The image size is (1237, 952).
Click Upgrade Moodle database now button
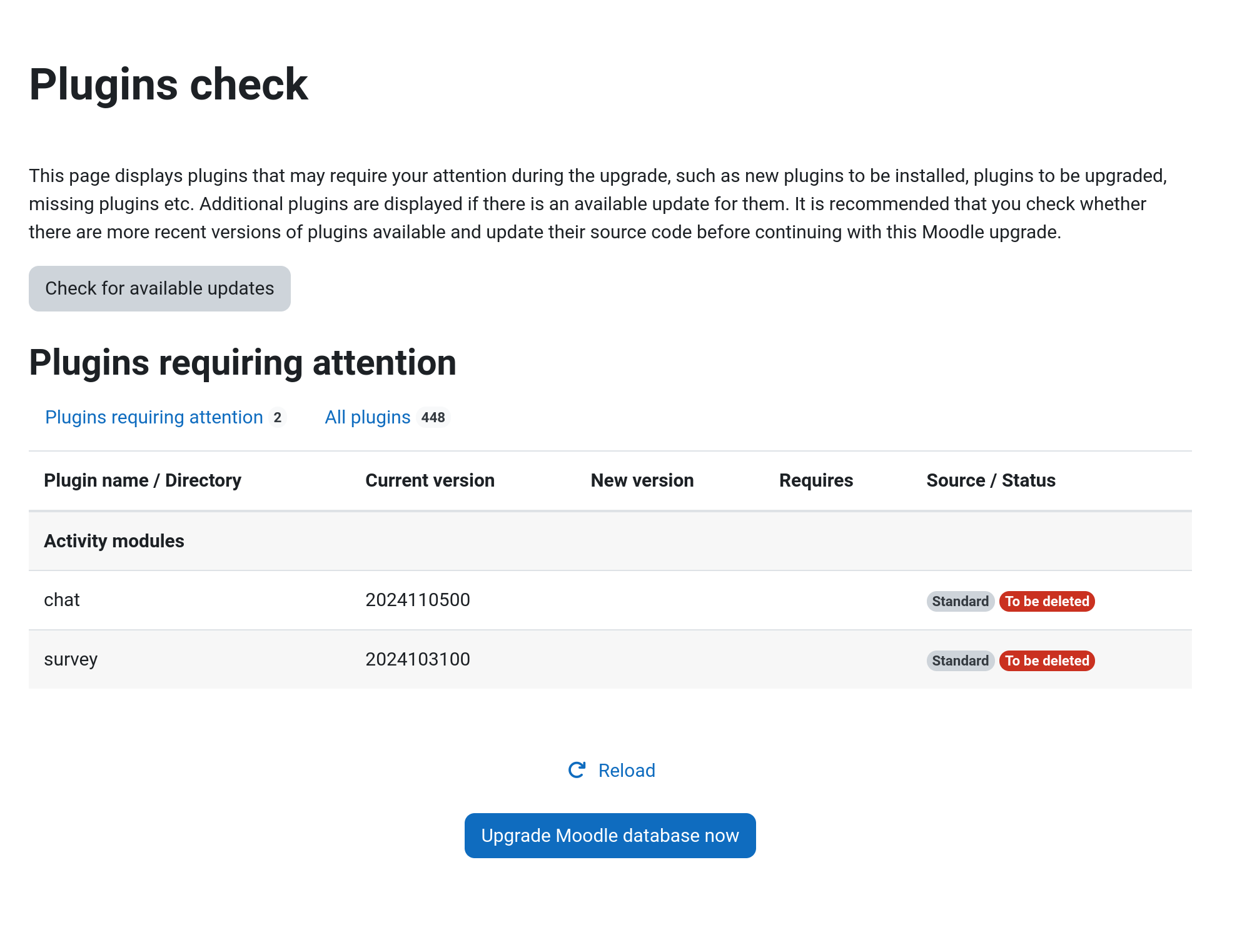click(x=610, y=836)
